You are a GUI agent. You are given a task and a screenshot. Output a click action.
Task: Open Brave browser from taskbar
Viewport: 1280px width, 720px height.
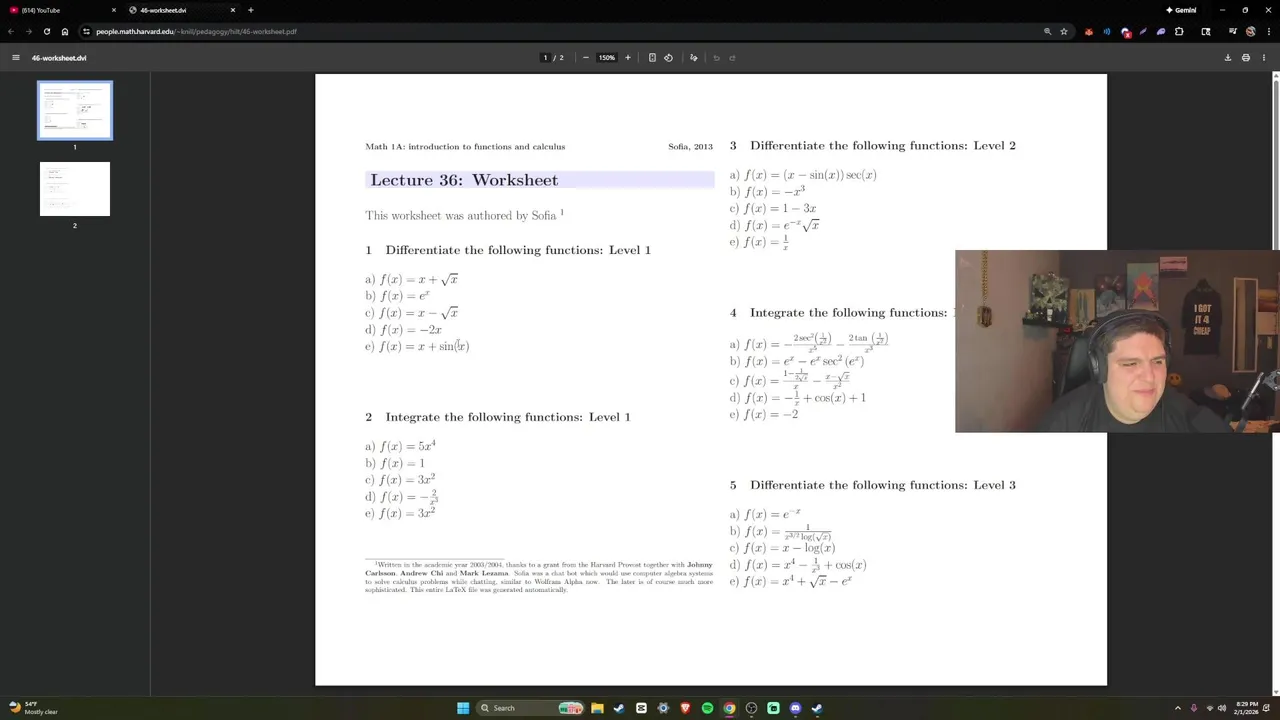(x=685, y=708)
